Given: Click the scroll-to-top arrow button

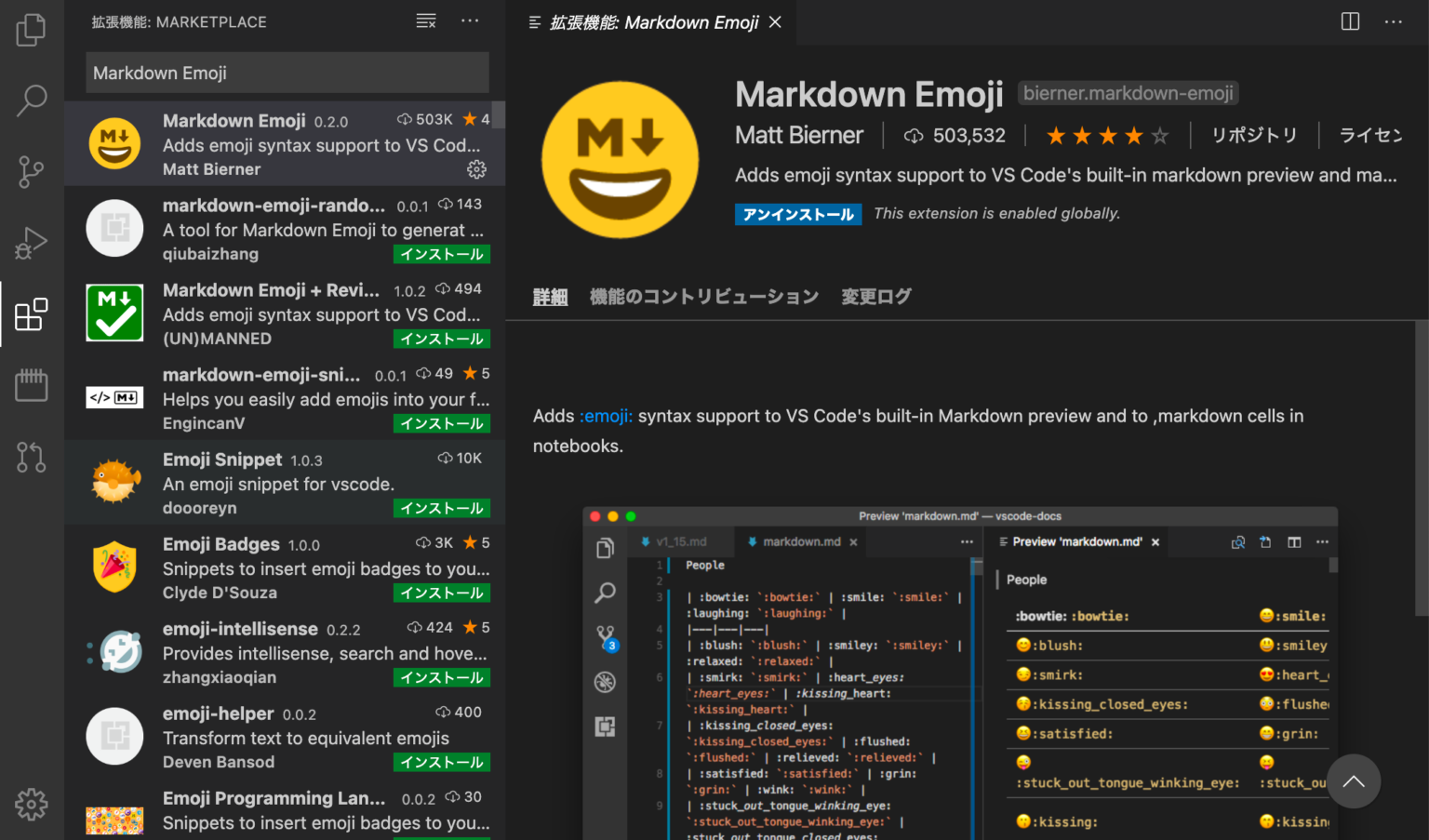Looking at the screenshot, I should pyautogui.click(x=1354, y=781).
